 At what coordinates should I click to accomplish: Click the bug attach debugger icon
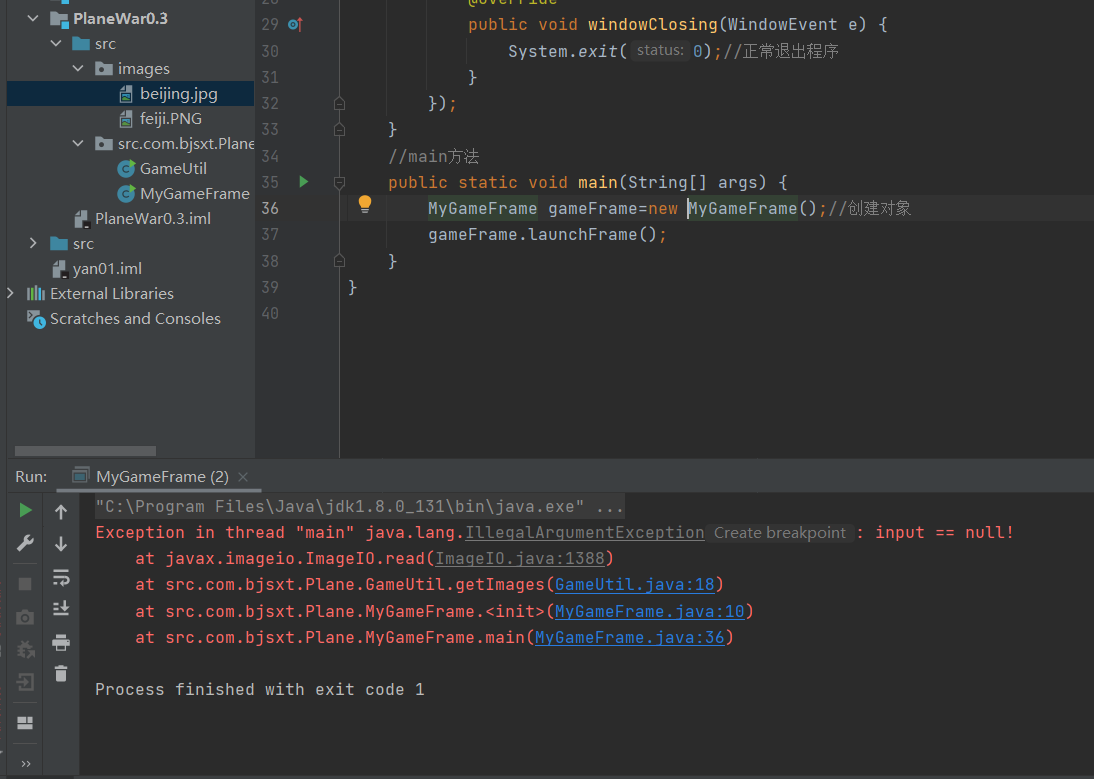(26, 649)
